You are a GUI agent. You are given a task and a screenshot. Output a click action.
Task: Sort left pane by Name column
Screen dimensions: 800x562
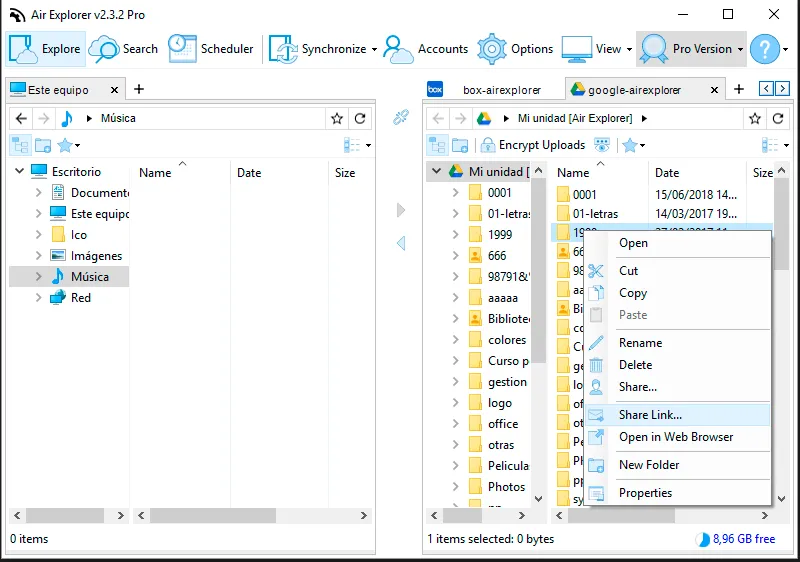pos(181,172)
